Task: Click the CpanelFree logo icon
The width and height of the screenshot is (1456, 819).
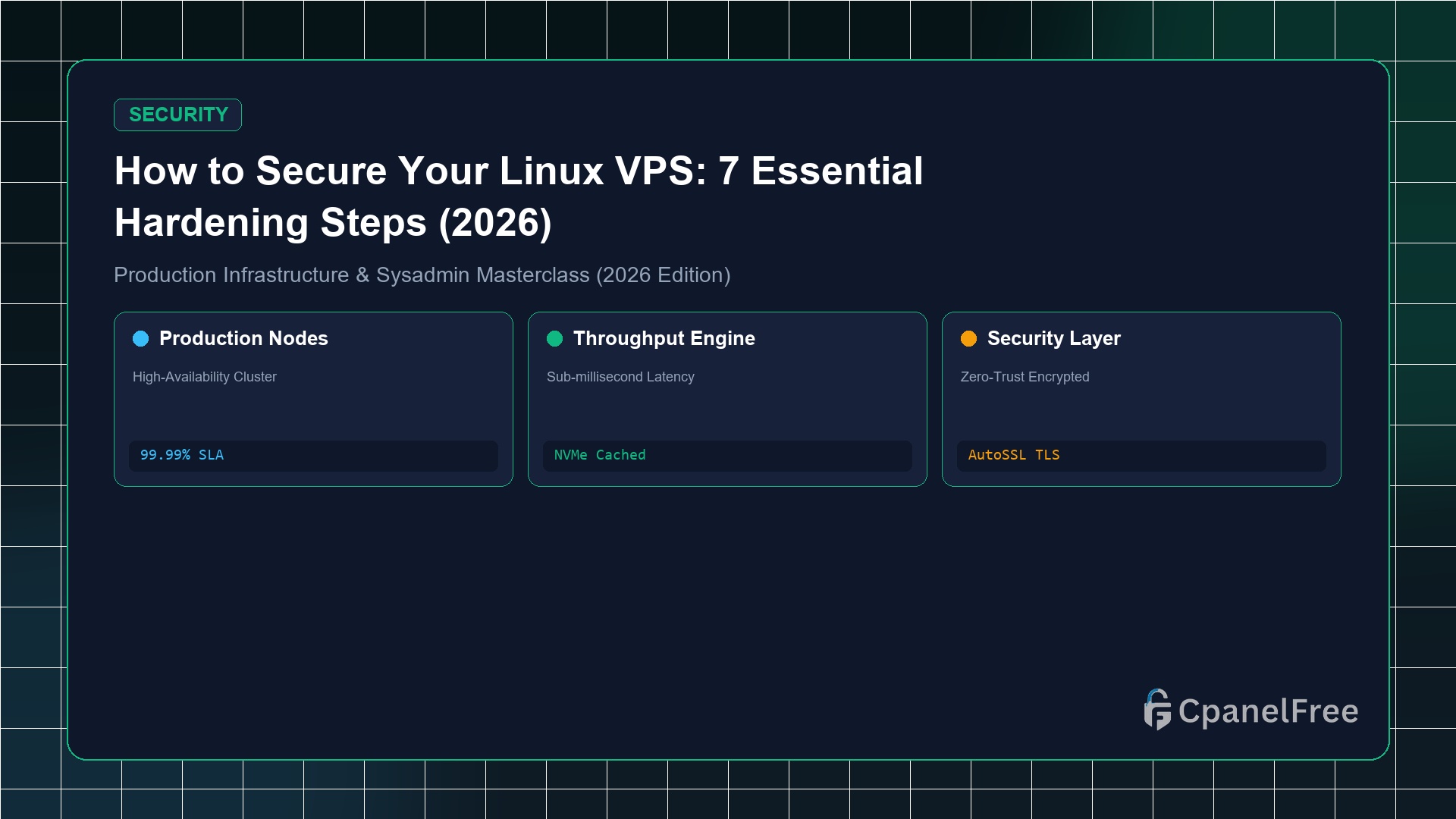Action: 1157,710
